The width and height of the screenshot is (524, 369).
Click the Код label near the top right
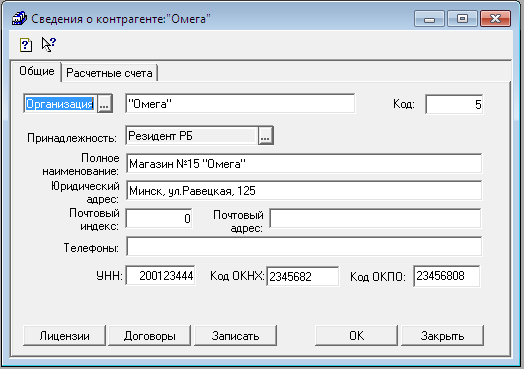tap(404, 104)
